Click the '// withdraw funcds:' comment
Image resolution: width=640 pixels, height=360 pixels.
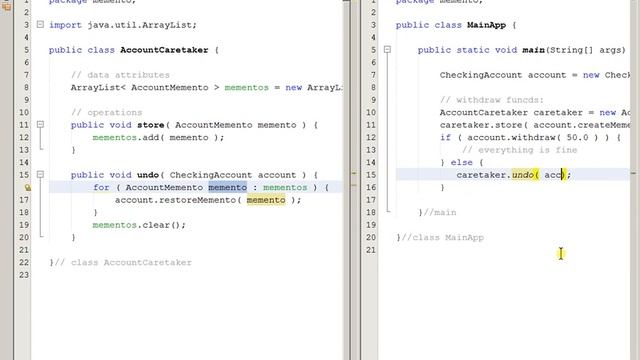[492, 100]
